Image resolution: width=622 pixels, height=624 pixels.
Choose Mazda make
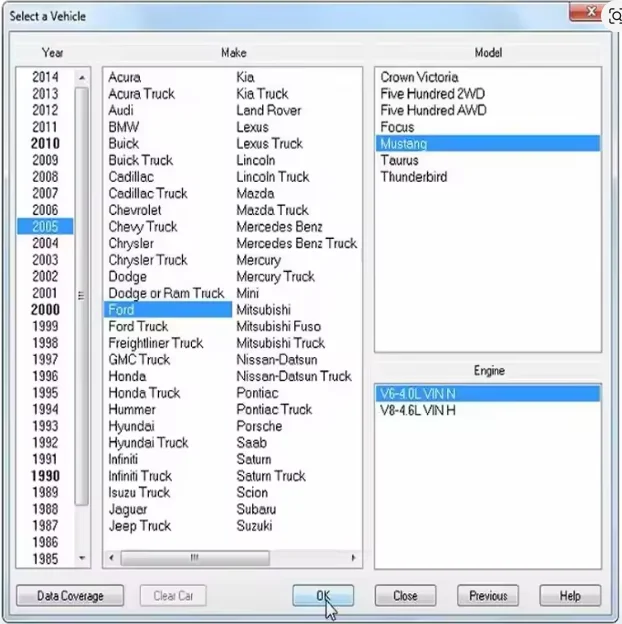[x=255, y=193]
